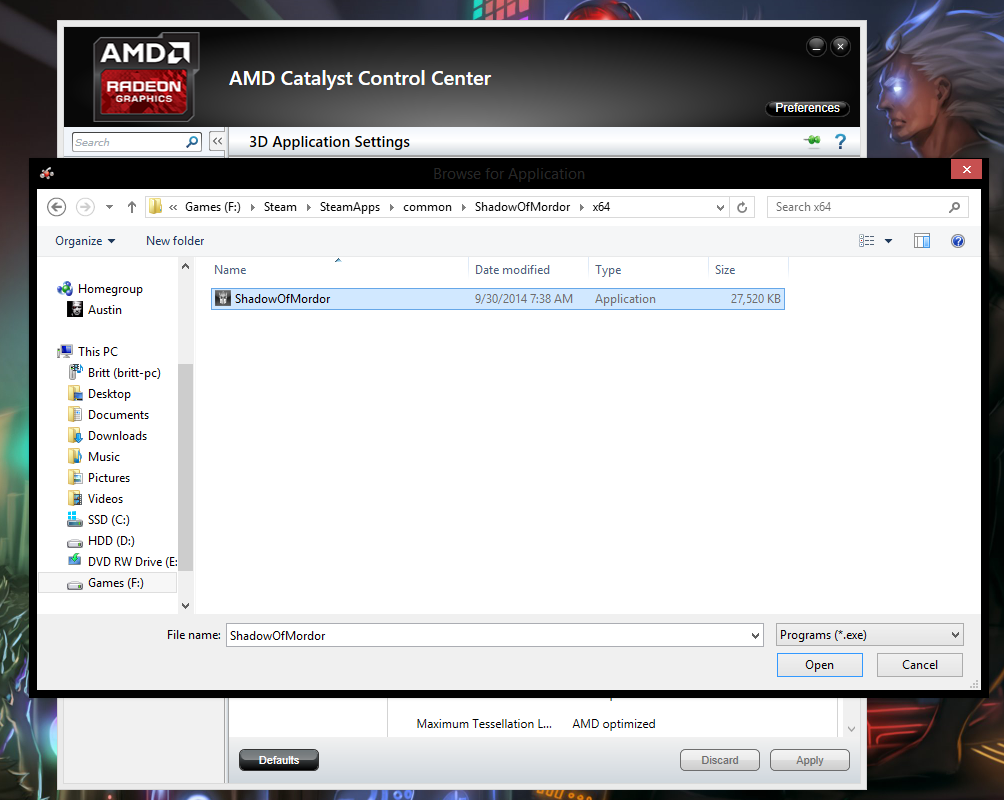Sort files by Type column
The image size is (1004, 800).
point(648,270)
